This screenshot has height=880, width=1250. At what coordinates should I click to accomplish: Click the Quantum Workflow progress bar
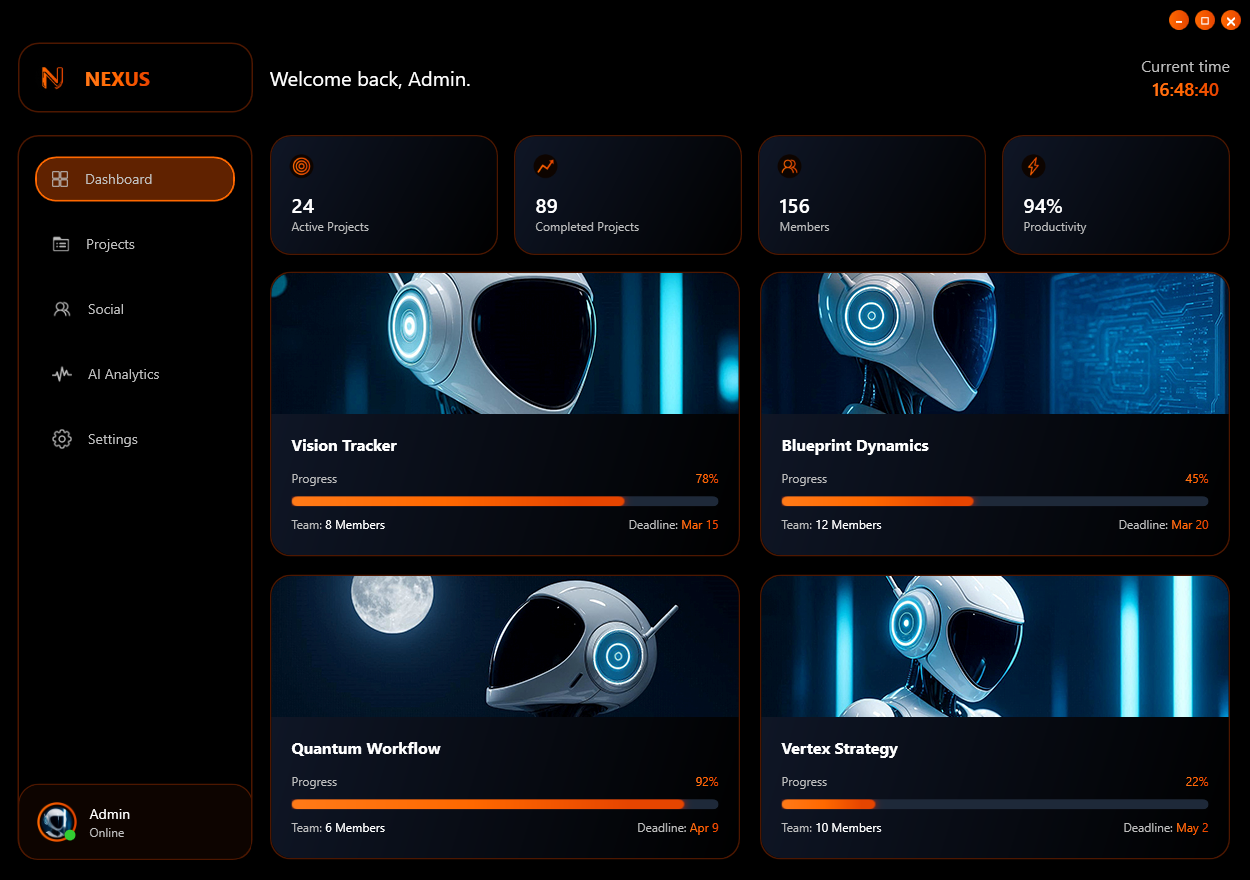[504, 804]
